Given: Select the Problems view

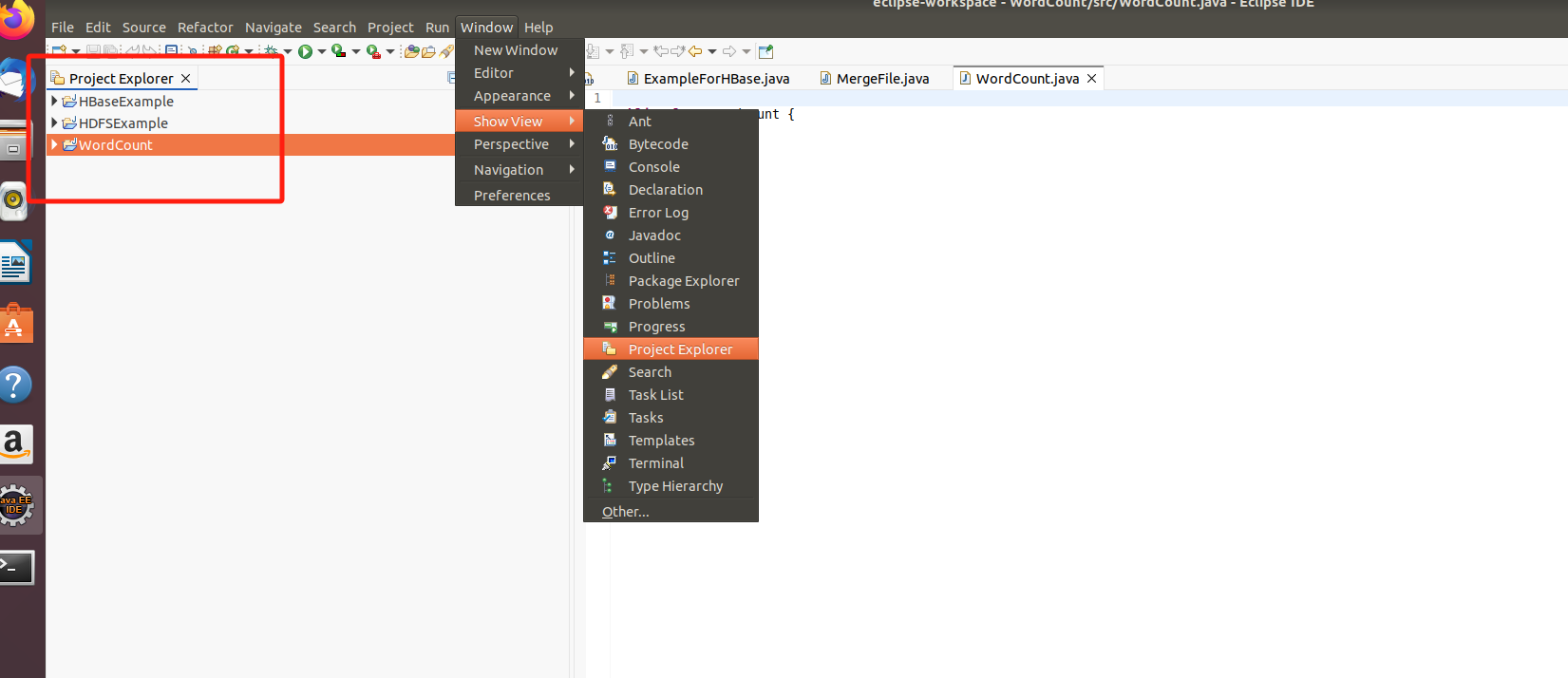Looking at the screenshot, I should pos(671,304).
